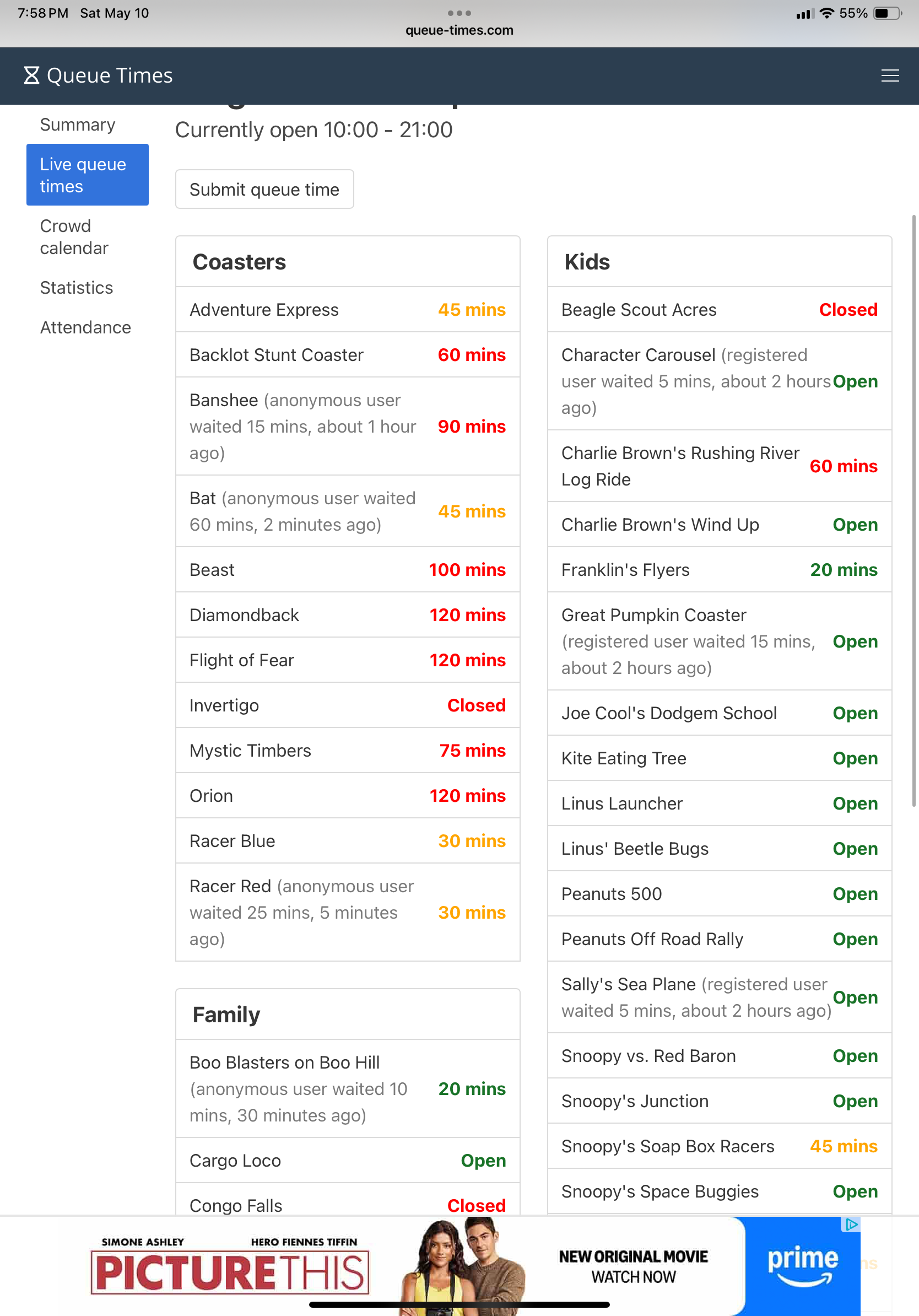Click the Queue Times hourglass logo
The image size is (919, 1316).
[31, 75]
